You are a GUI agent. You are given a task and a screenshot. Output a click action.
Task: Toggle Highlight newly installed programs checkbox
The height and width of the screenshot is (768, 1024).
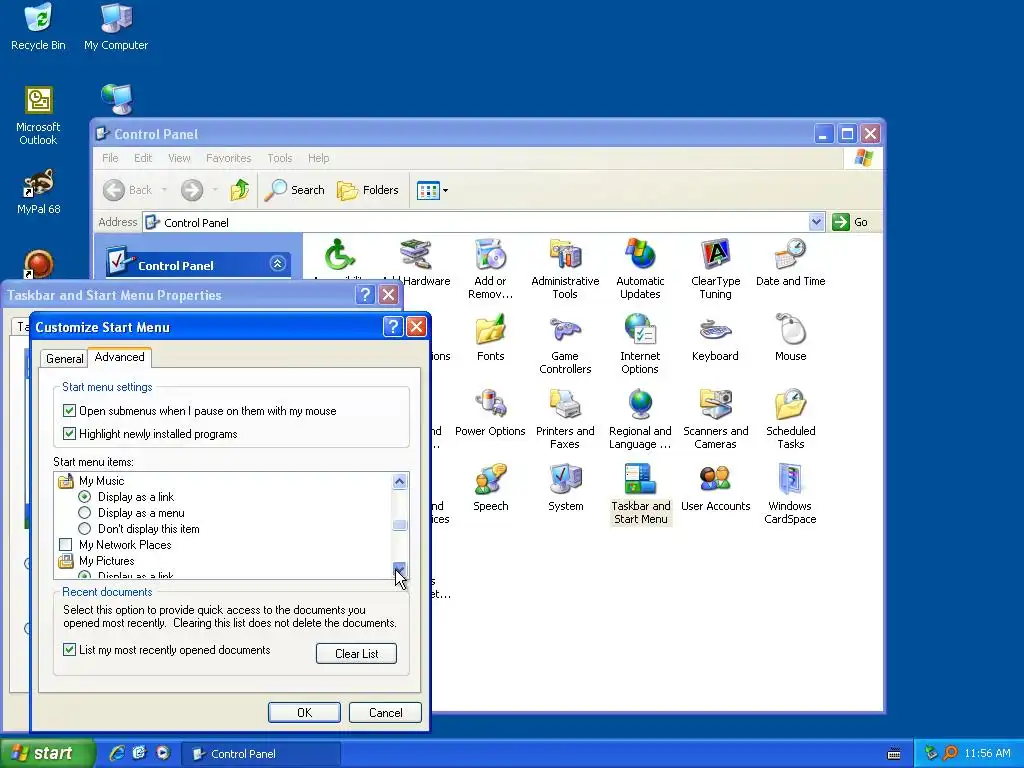(69, 434)
